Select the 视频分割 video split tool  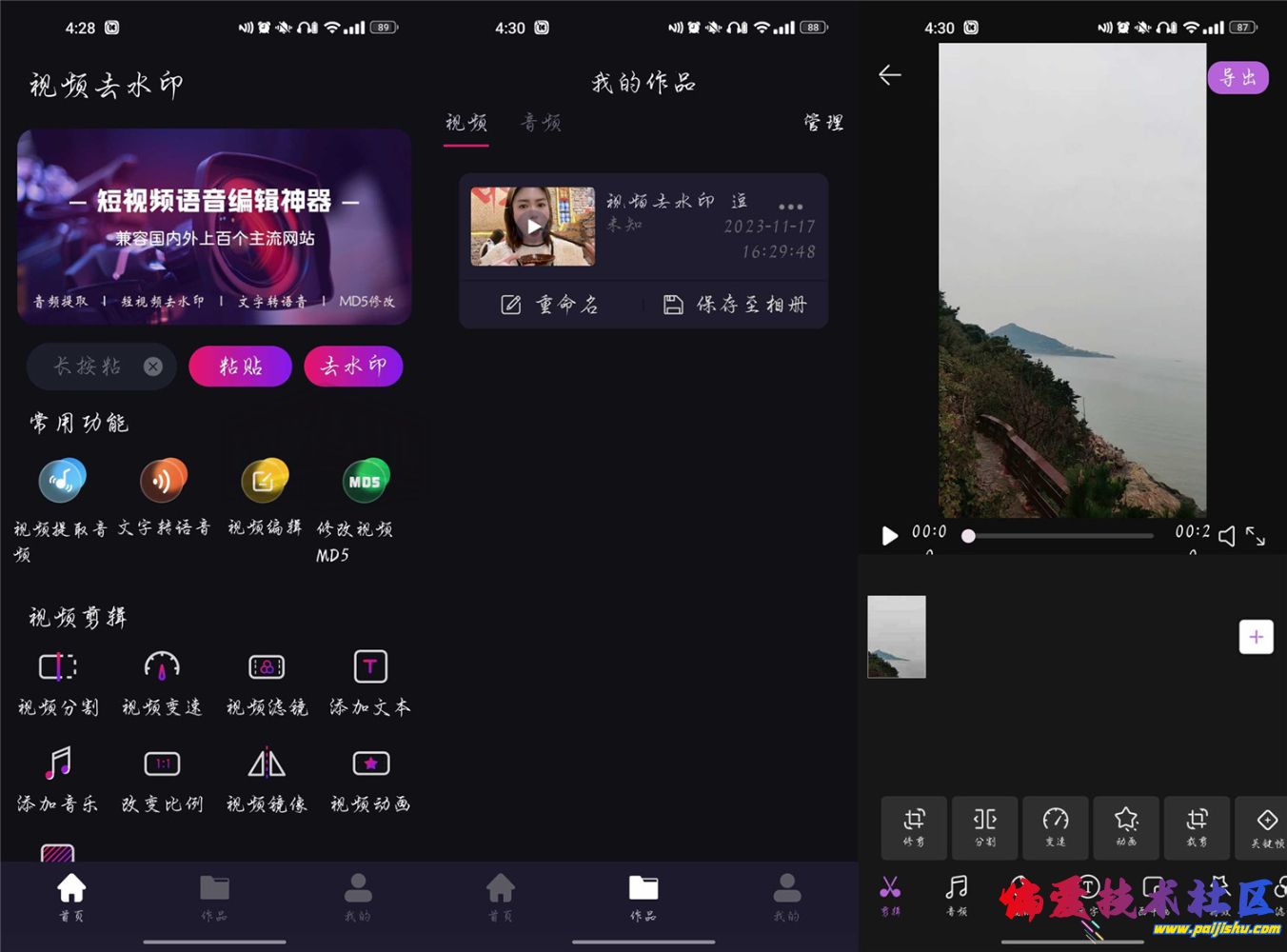click(x=58, y=667)
